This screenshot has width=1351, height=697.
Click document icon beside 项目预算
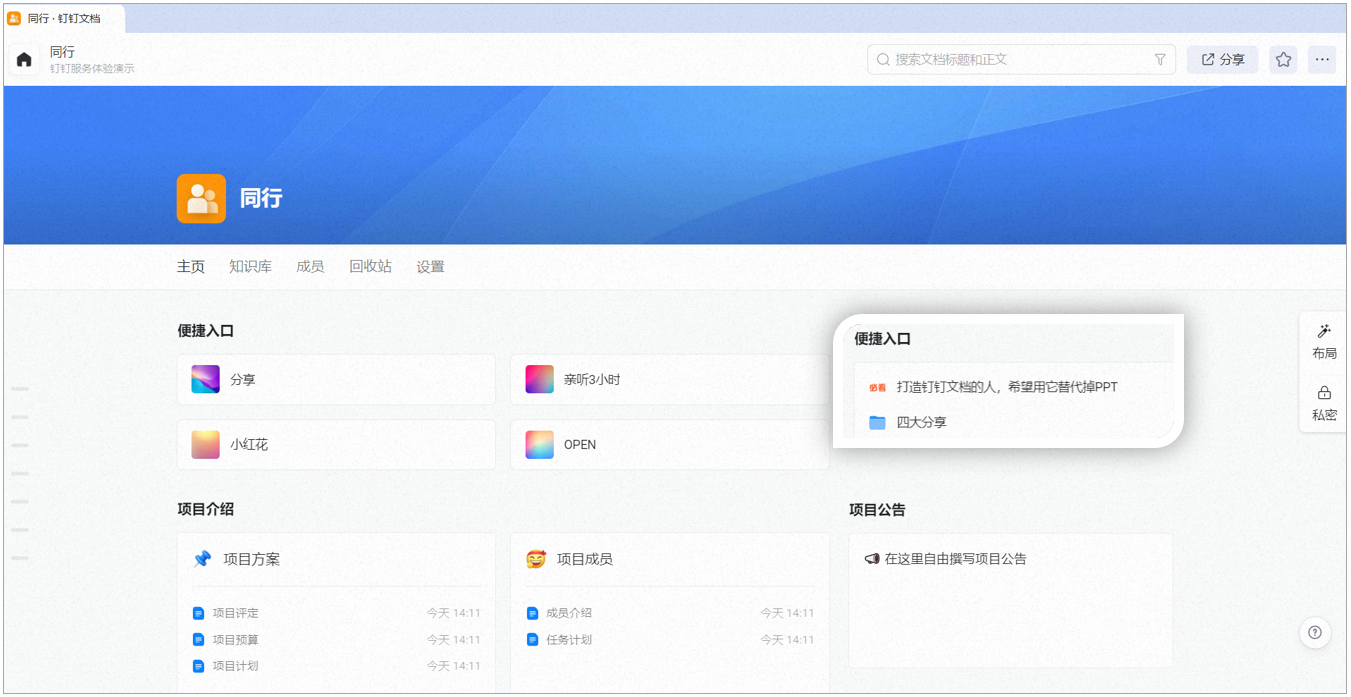point(198,640)
